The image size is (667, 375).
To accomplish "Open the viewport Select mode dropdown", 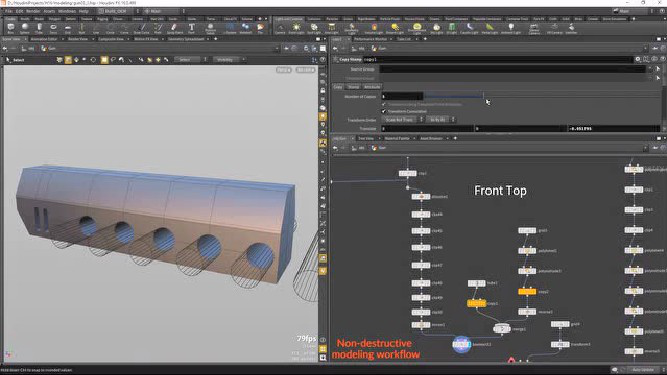I will [x=191, y=60].
